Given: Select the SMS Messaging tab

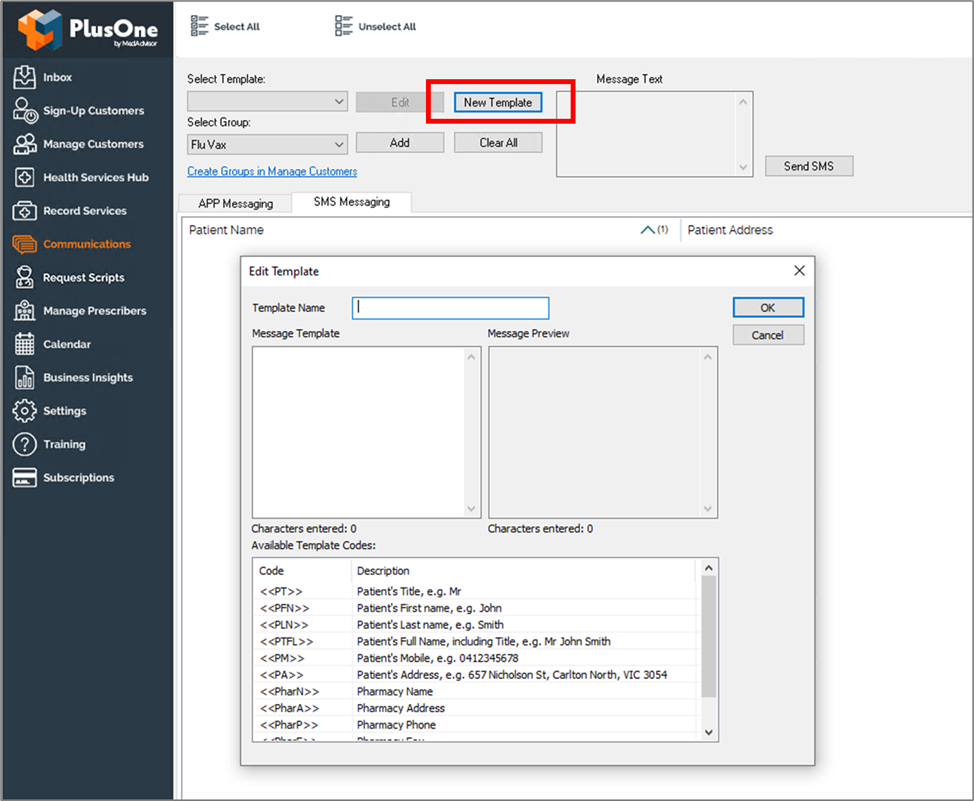Looking at the screenshot, I should 352,202.
